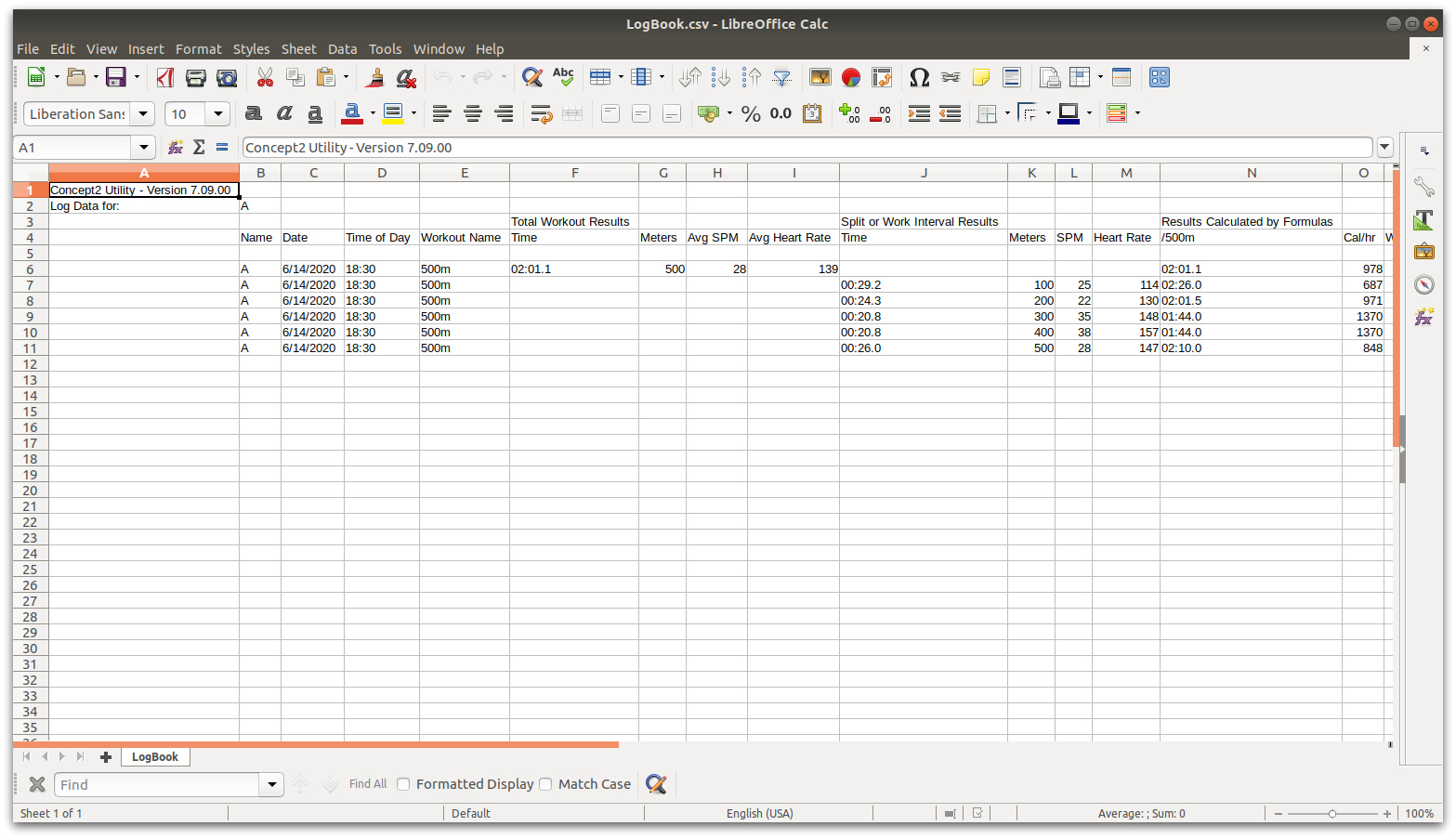Click Find All button
Viewport: 1456px width, 839px height.
pos(368,784)
